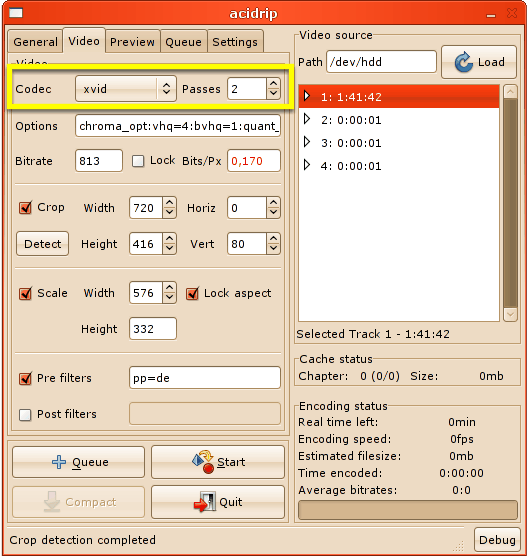The width and height of the screenshot is (527, 556).
Task: Expand track 2: 0:00:01
Action: click(307, 119)
